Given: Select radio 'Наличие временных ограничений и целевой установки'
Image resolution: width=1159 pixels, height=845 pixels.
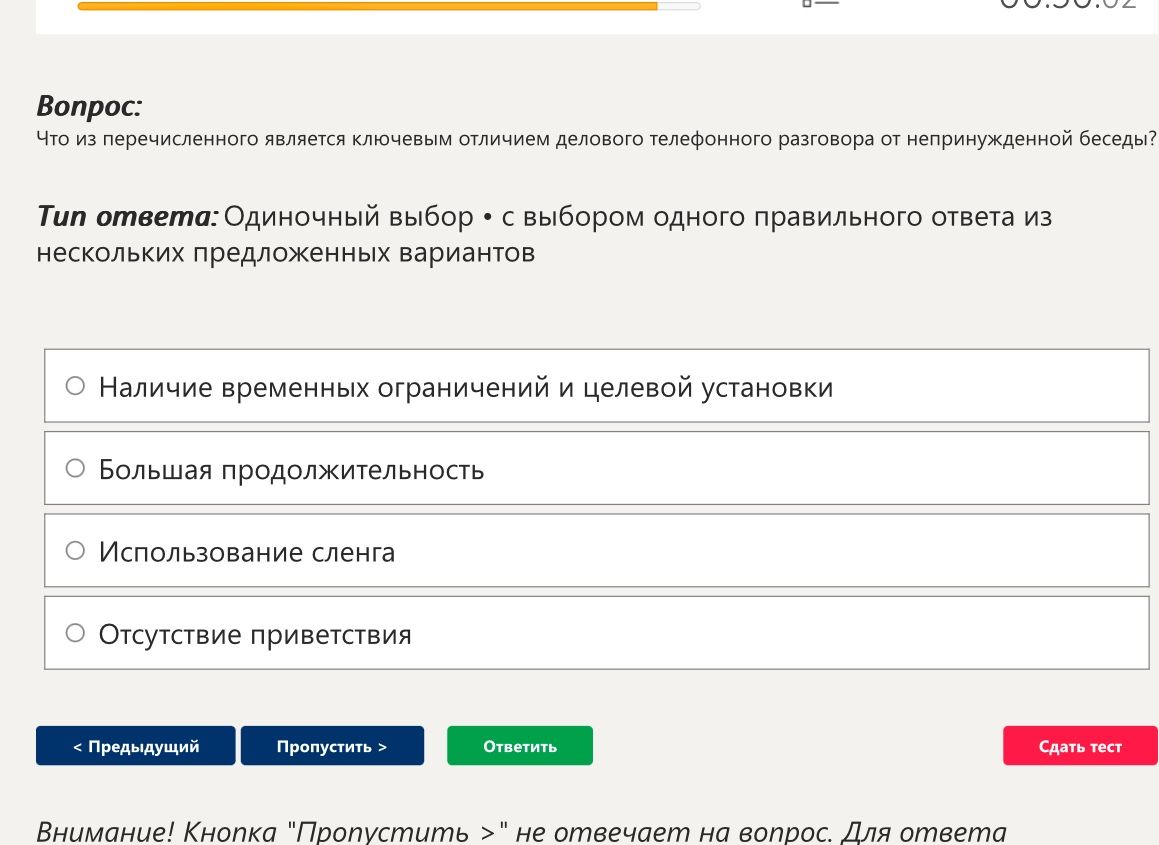Looking at the screenshot, I should click(x=75, y=386).
